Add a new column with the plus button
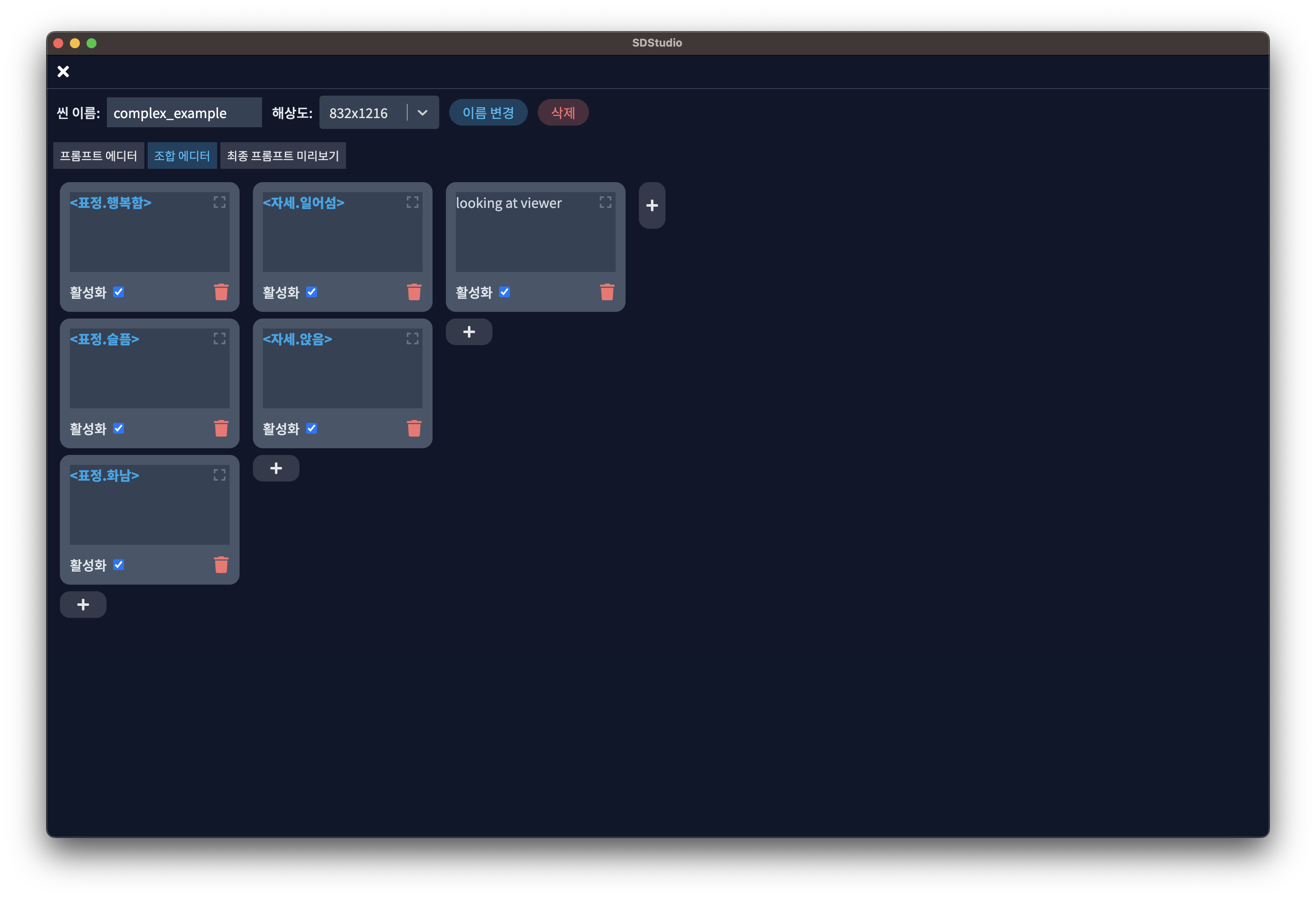 click(x=652, y=205)
